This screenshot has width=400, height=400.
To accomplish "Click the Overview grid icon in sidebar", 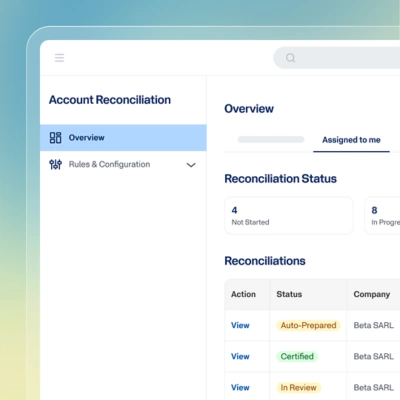I will (55, 138).
